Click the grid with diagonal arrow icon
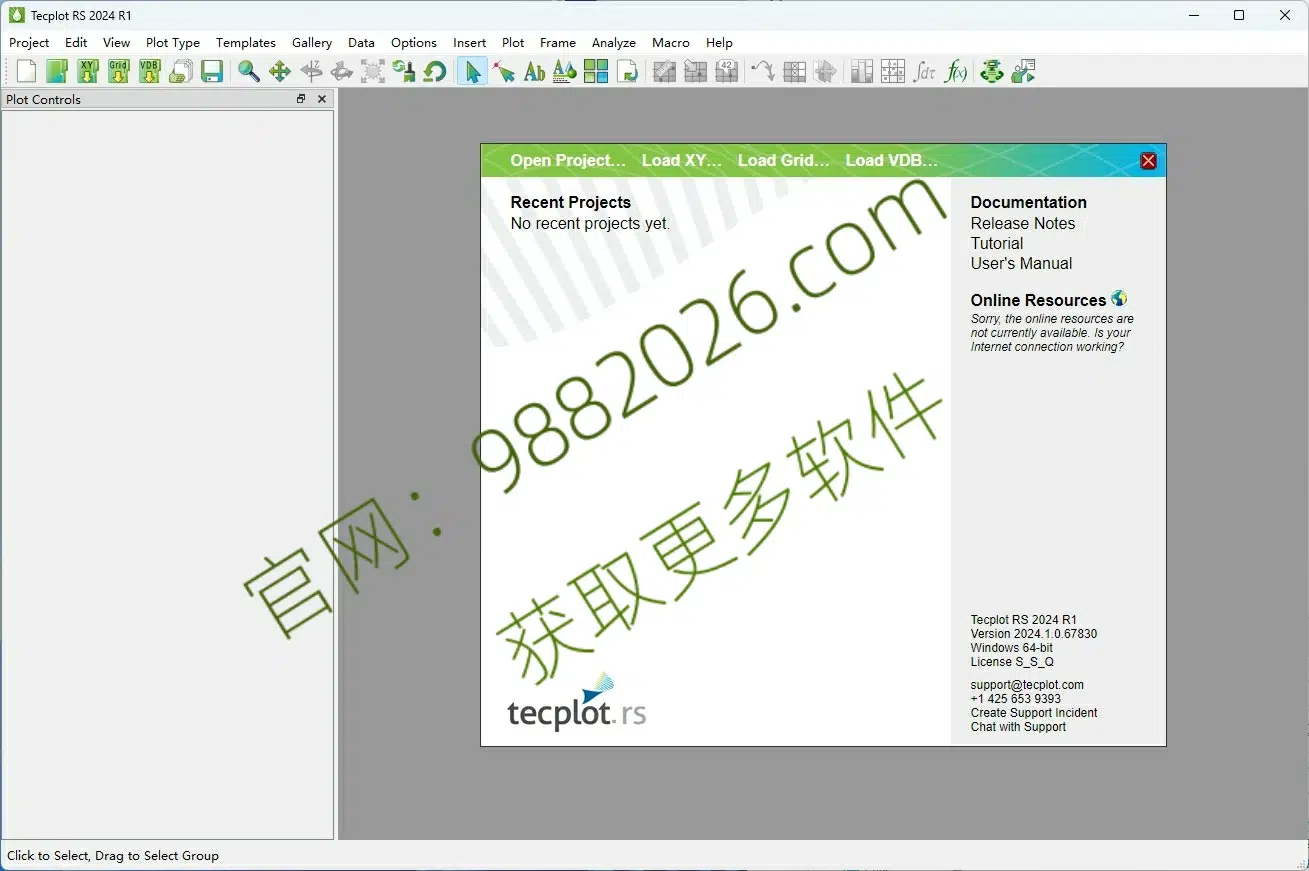1309x871 pixels. click(x=696, y=71)
